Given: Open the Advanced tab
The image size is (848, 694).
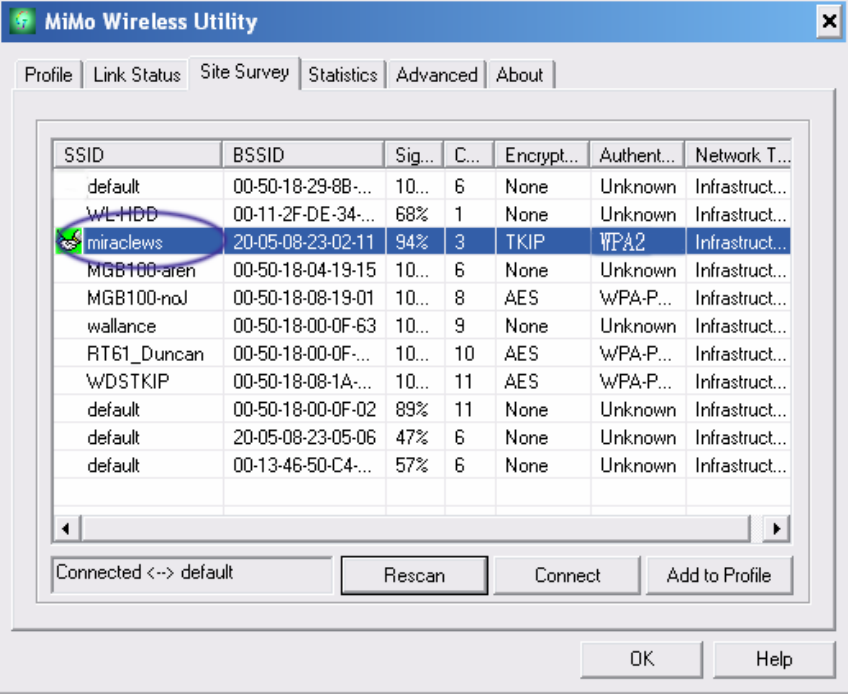Looking at the screenshot, I should pyautogui.click(x=436, y=75).
